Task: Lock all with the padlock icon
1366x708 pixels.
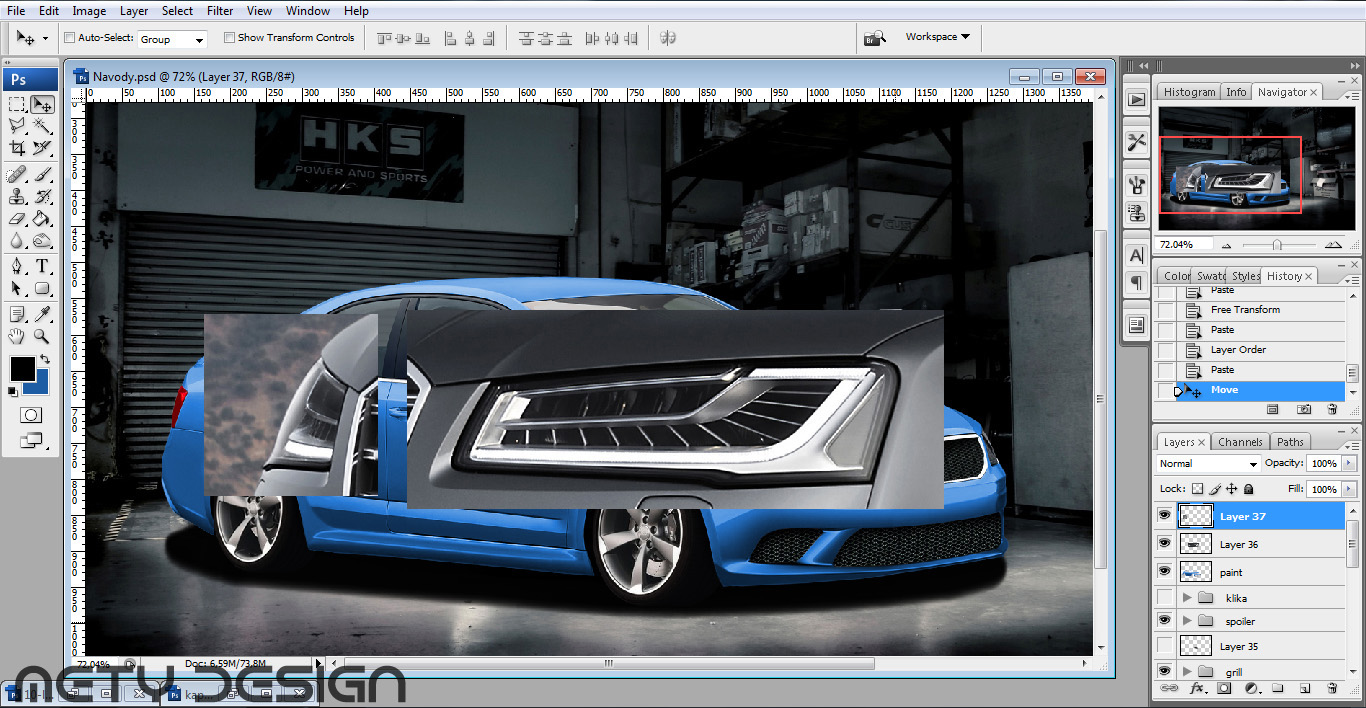Action: coord(1250,489)
